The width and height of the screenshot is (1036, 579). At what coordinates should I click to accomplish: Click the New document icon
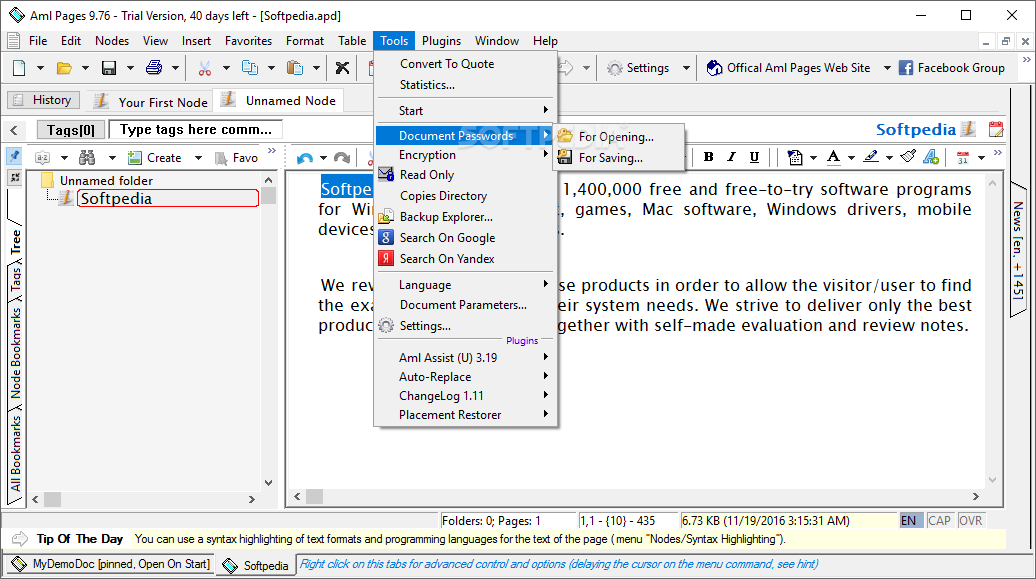coord(19,67)
